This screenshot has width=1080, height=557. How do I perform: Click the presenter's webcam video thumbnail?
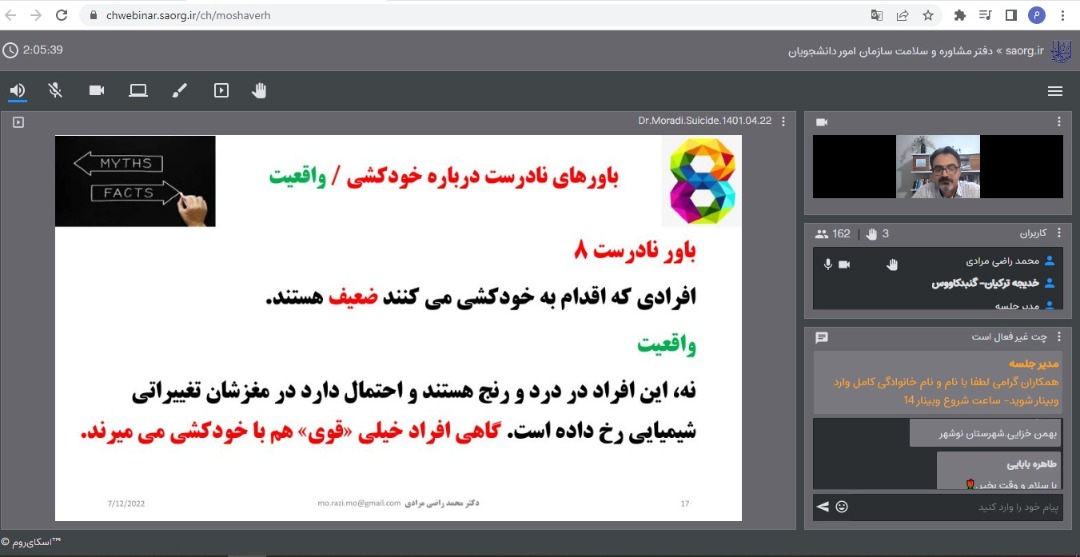click(x=937, y=166)
